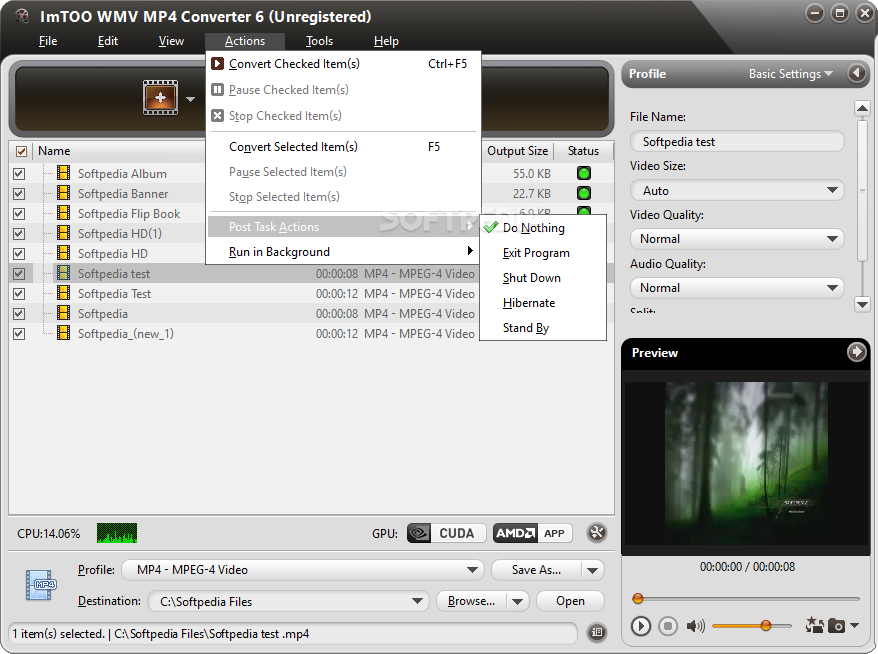
Task: Uncheck the Softpedia Banner checkbox
Action: point(18,194)
